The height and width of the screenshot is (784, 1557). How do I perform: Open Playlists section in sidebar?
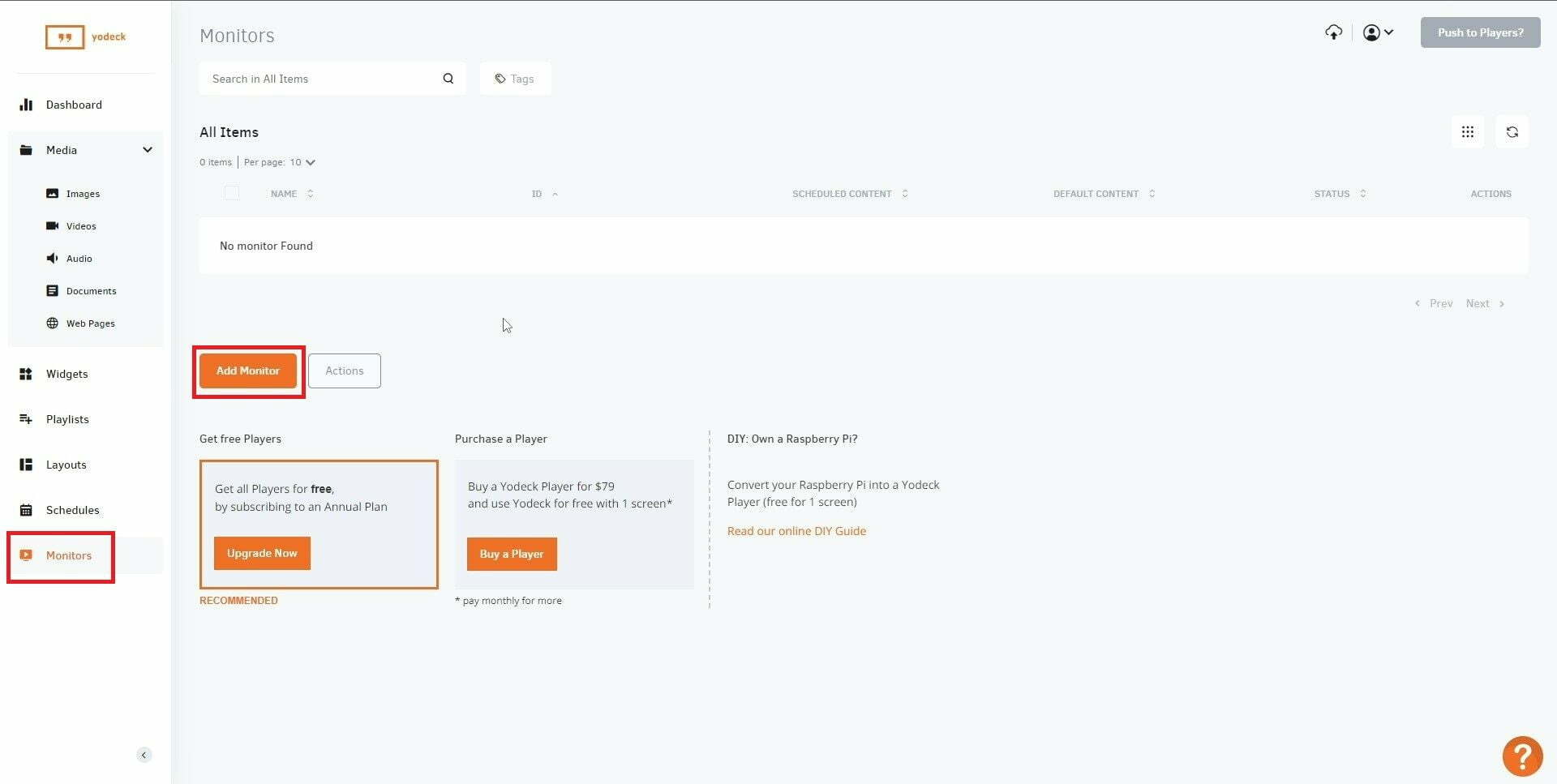(67, 419)
